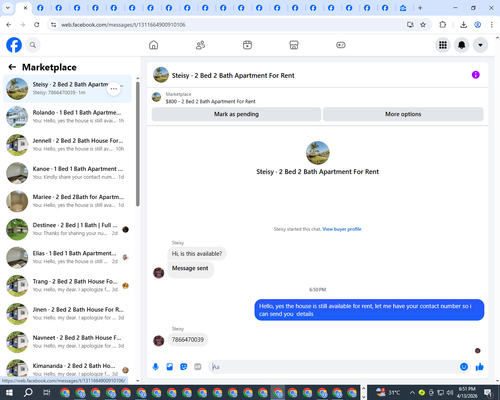
Task: Choose a GIF icon
Action: [x=198, y=367]
